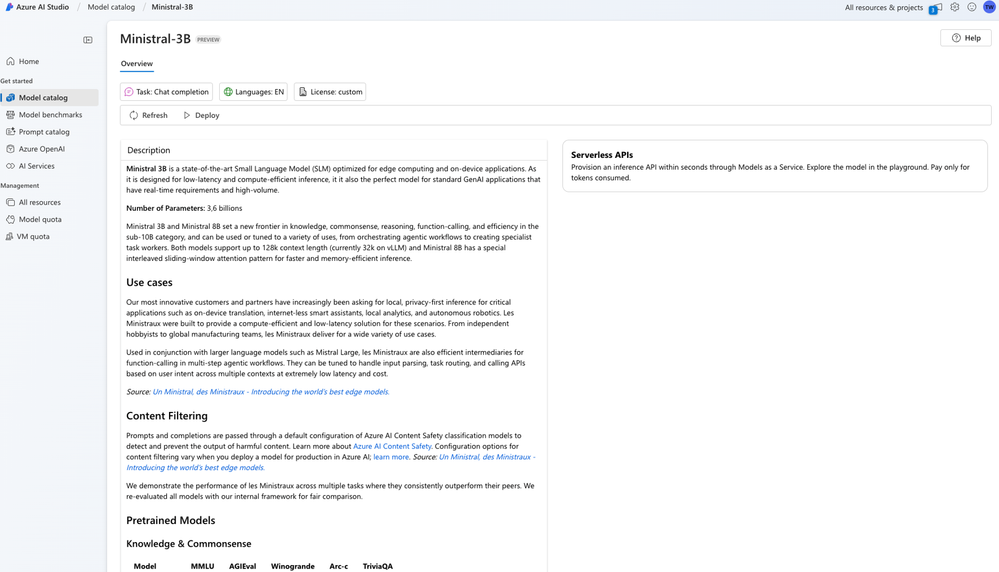Click the PREVIEW badge beside Ministral-3B
Screen dimensions: 999x572
point(208,39)
